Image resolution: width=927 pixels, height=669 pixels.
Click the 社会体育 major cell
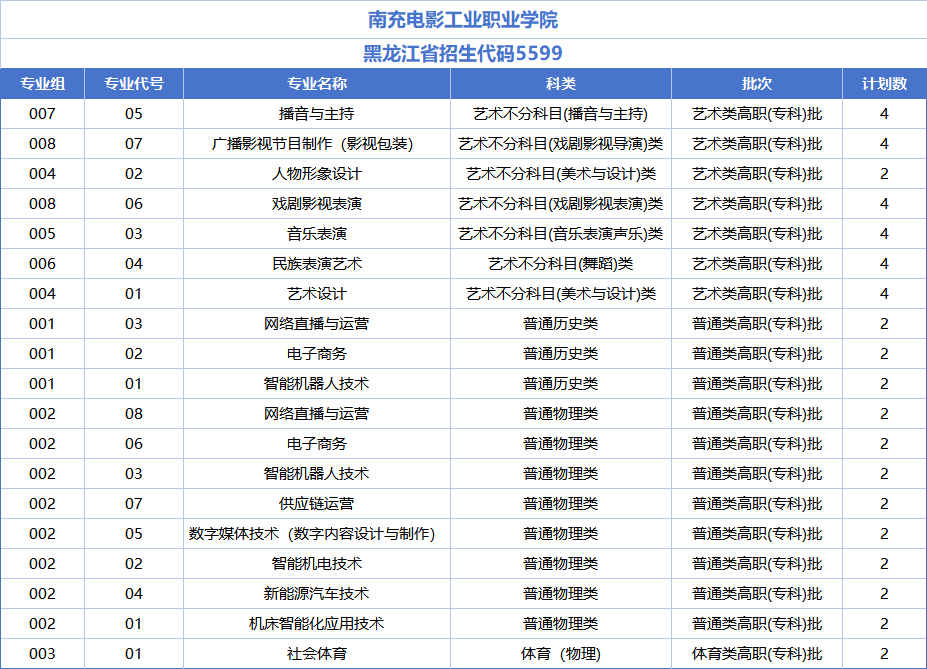317,654
